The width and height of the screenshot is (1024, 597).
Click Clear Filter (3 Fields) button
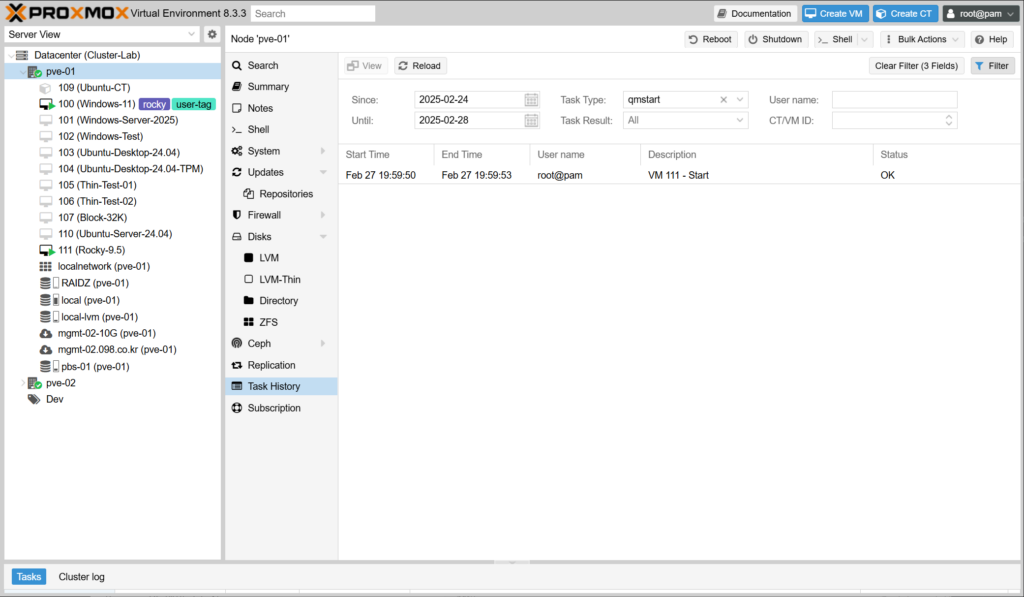click(916, 66)
